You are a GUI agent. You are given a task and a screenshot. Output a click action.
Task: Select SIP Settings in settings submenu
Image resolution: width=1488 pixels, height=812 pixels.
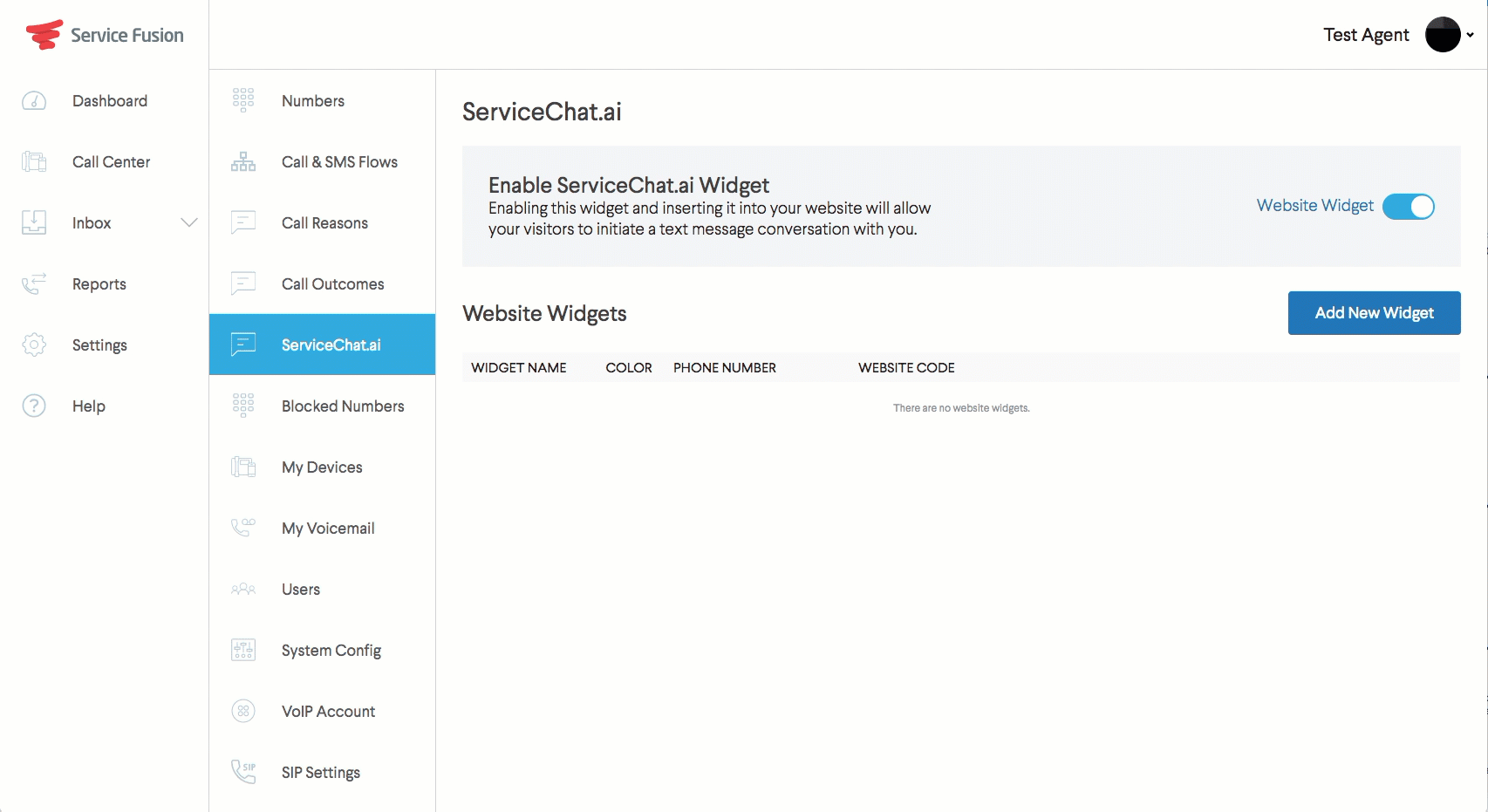pos(322,772)
